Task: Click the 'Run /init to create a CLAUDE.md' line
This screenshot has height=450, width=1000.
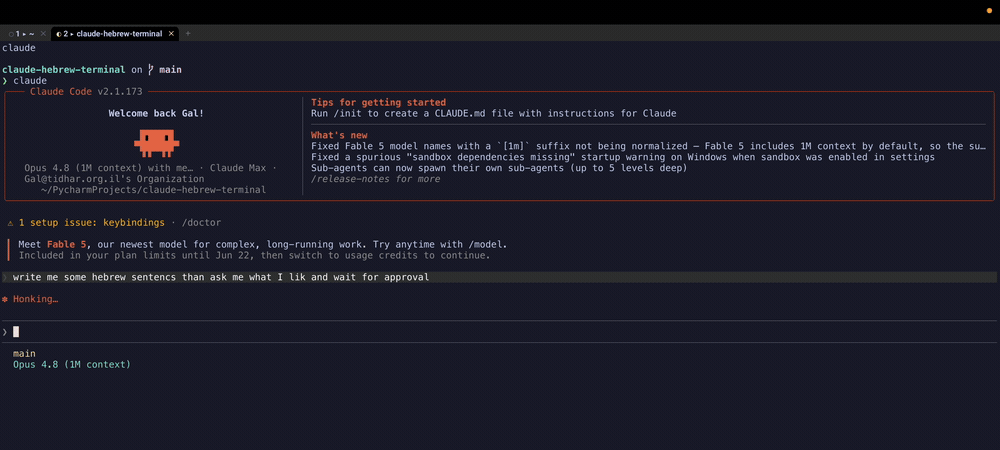Action: tap(494, 113)
